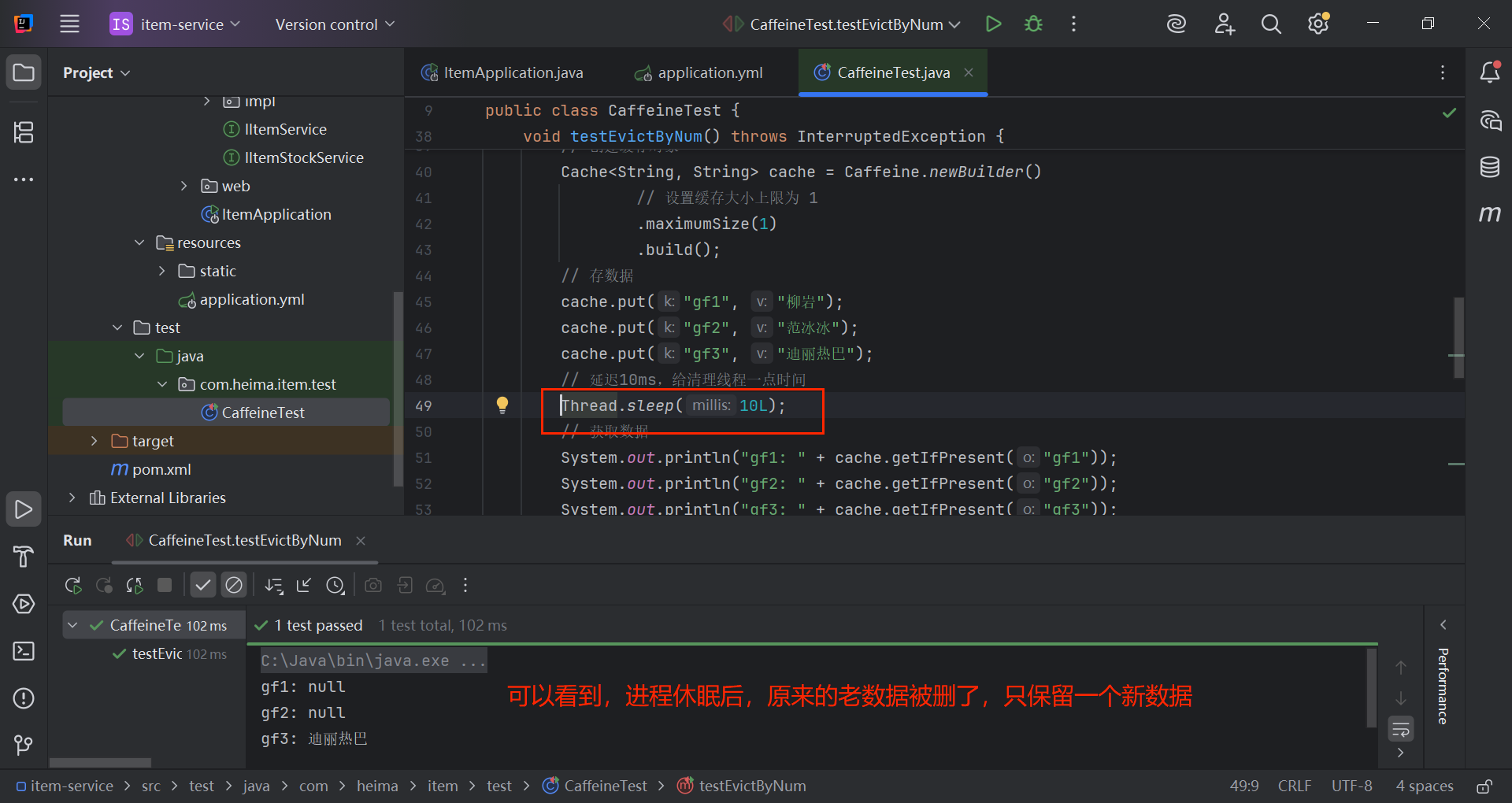
Task: Click CRLF line separator in status bar
Action: [1295, 786]
